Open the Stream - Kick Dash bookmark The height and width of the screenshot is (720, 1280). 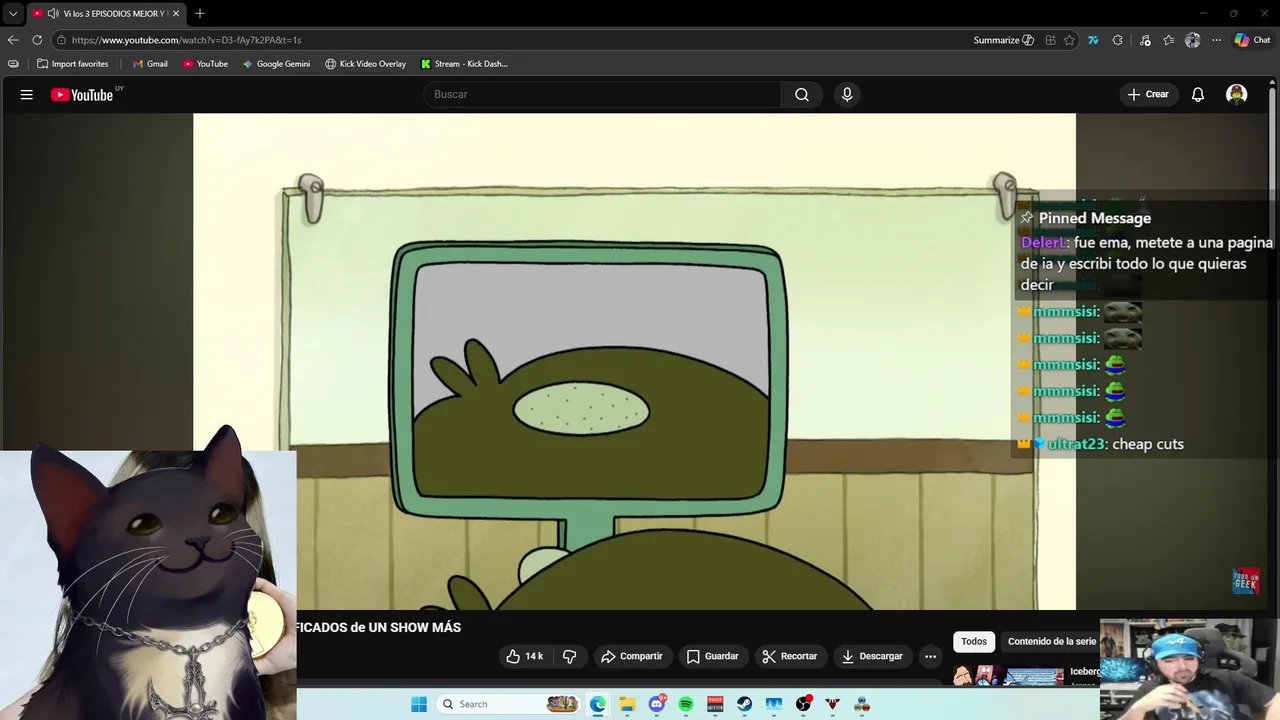pos(464,64)
